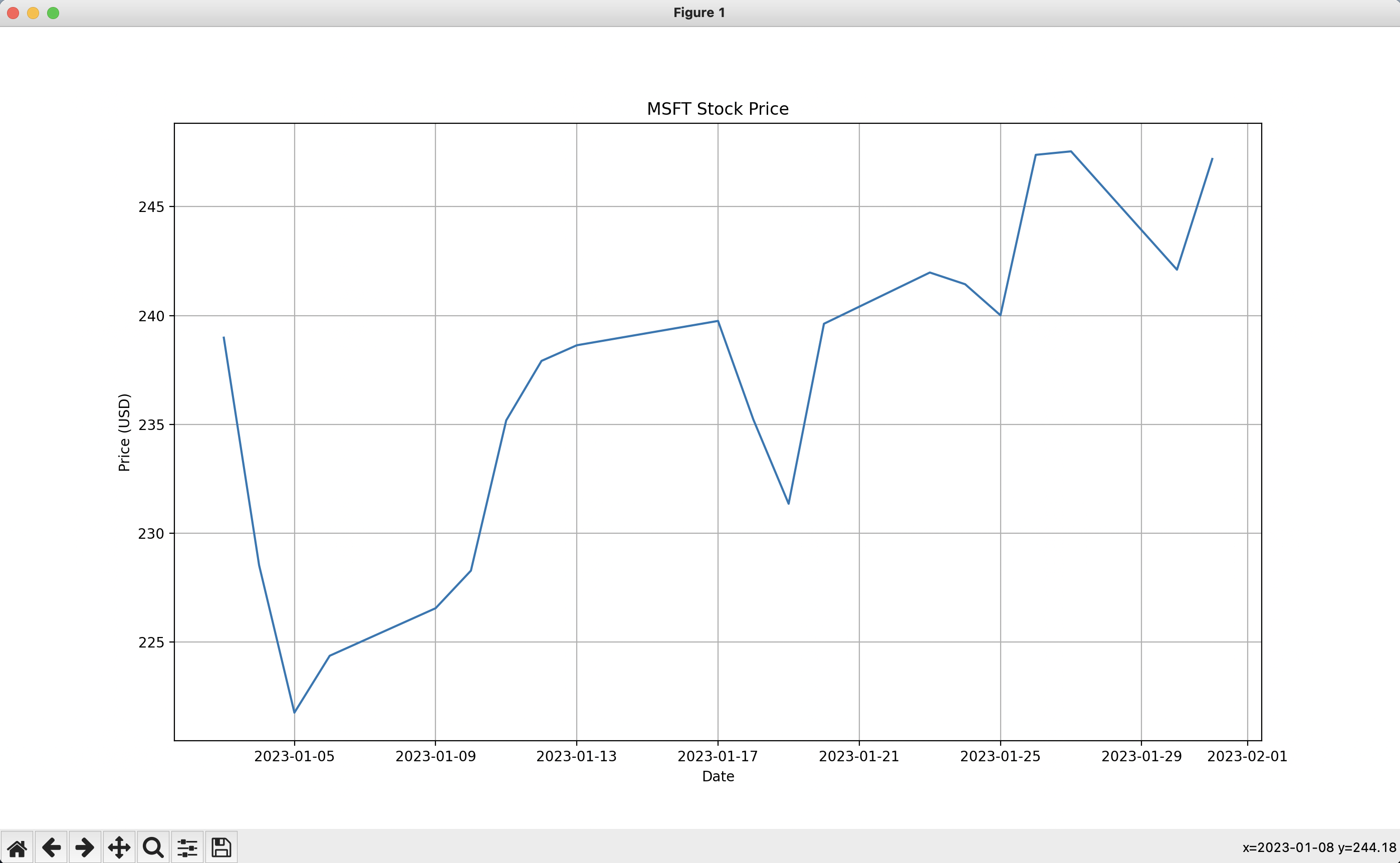The height and width of the screenshot is (863, 1400).
Task: Click the 2023-02-01 tick label
Action: 1247,756
